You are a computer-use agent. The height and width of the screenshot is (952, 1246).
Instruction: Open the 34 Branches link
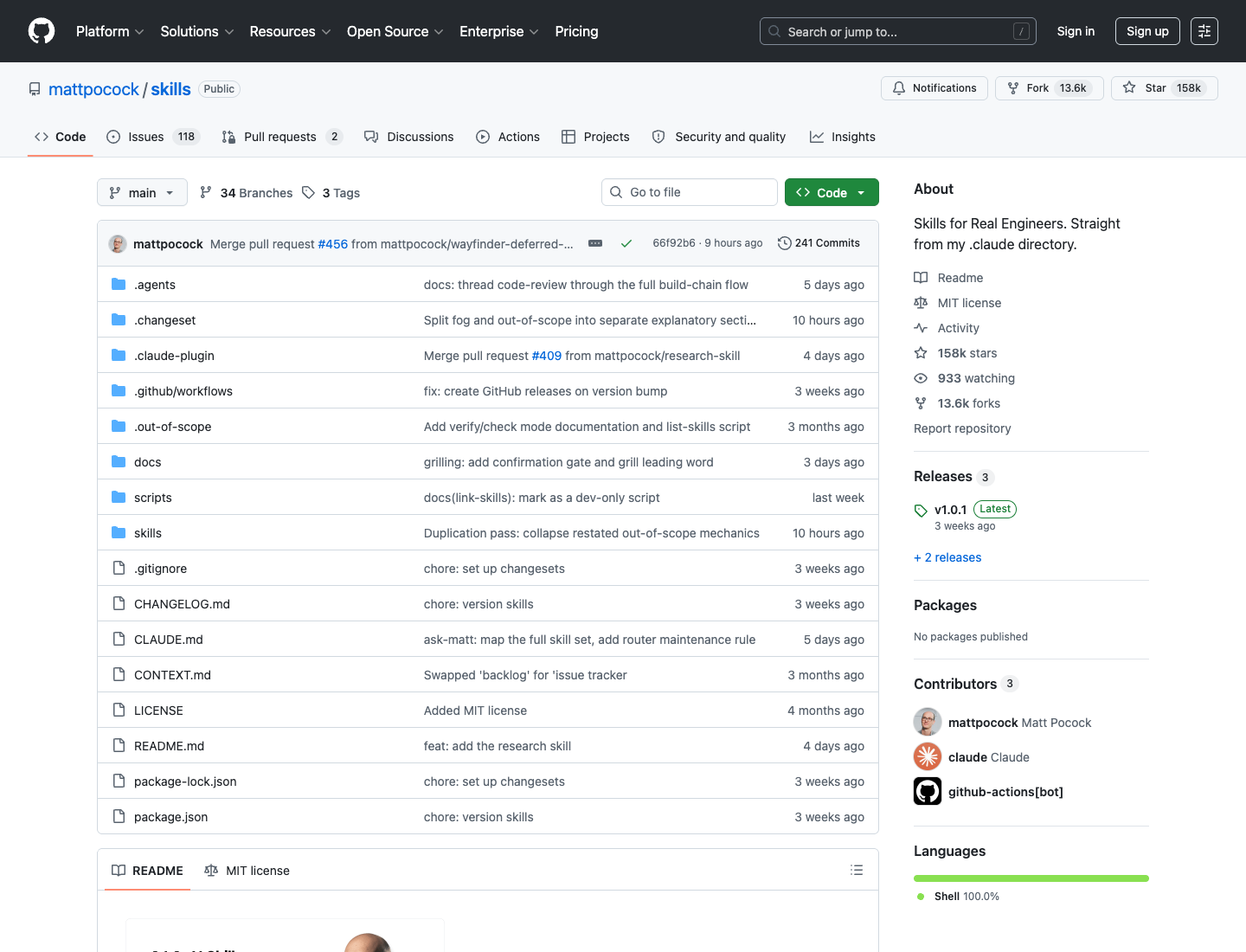click(247, 193)
